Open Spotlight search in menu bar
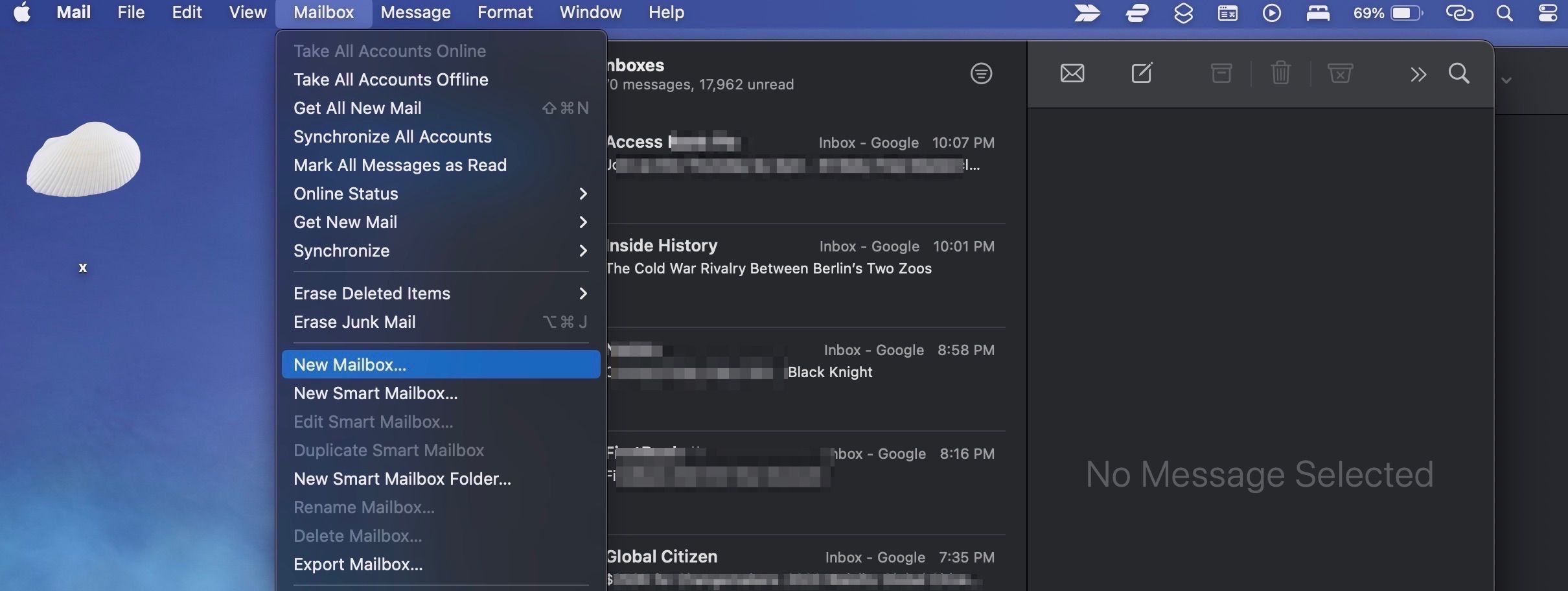The height and width of the screenshot is (591, 1568). coord(1505,13)
